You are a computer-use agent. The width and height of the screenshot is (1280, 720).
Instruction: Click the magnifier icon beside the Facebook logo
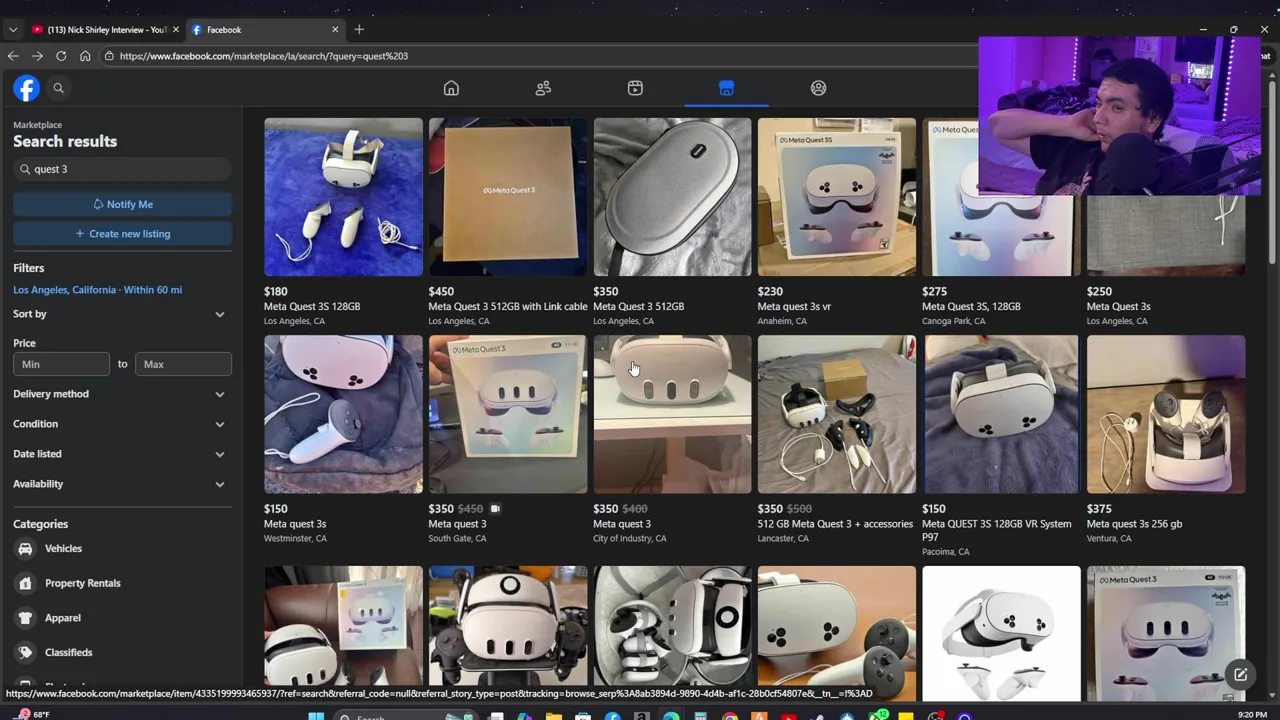(58, 88)
